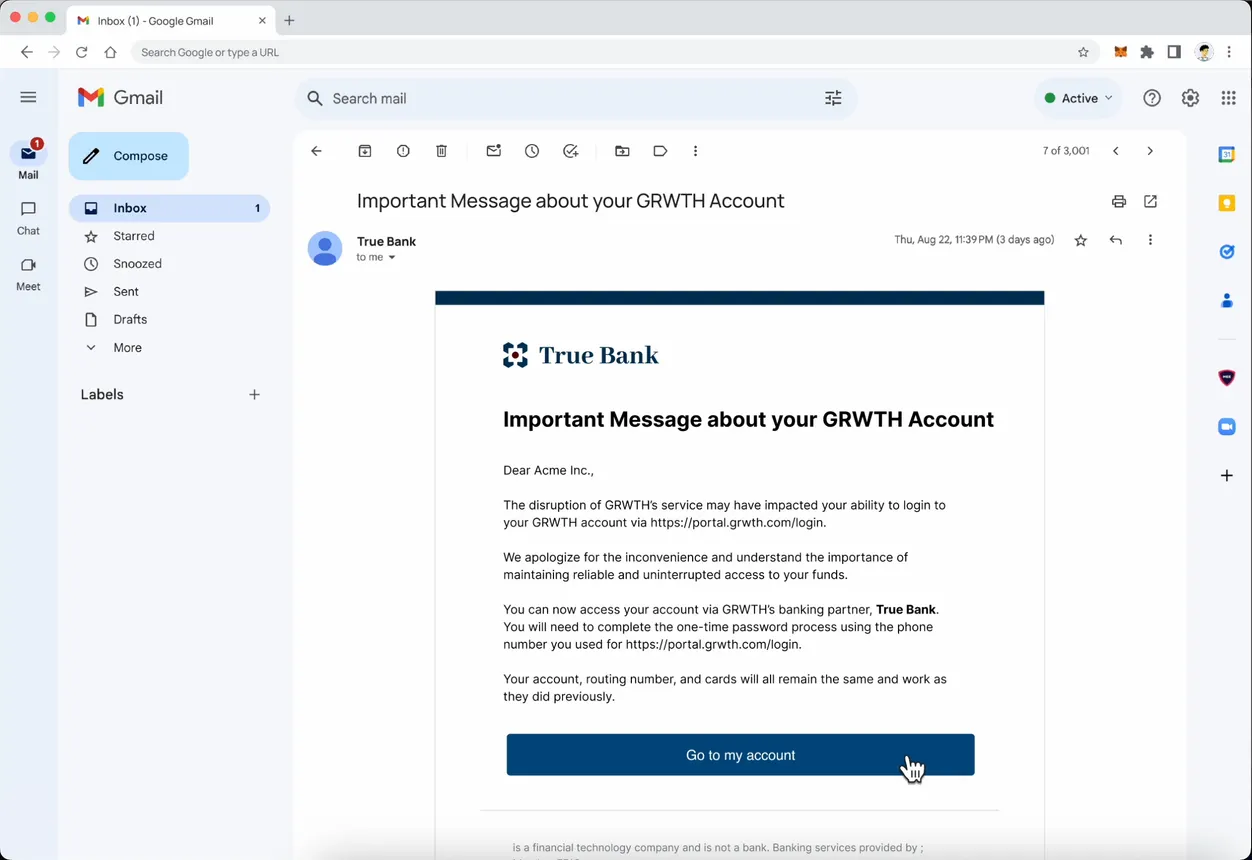The width and height of the screenshot is (1252, 860).
Task: Star the True Bank message
Action: click(x=1081, y=240)
